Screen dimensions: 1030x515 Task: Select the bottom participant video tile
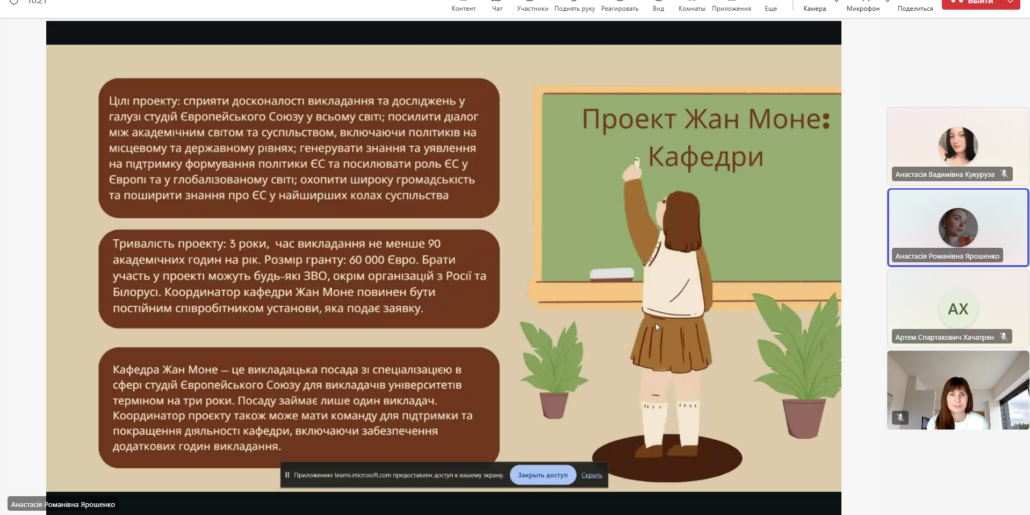coord(958,390)
